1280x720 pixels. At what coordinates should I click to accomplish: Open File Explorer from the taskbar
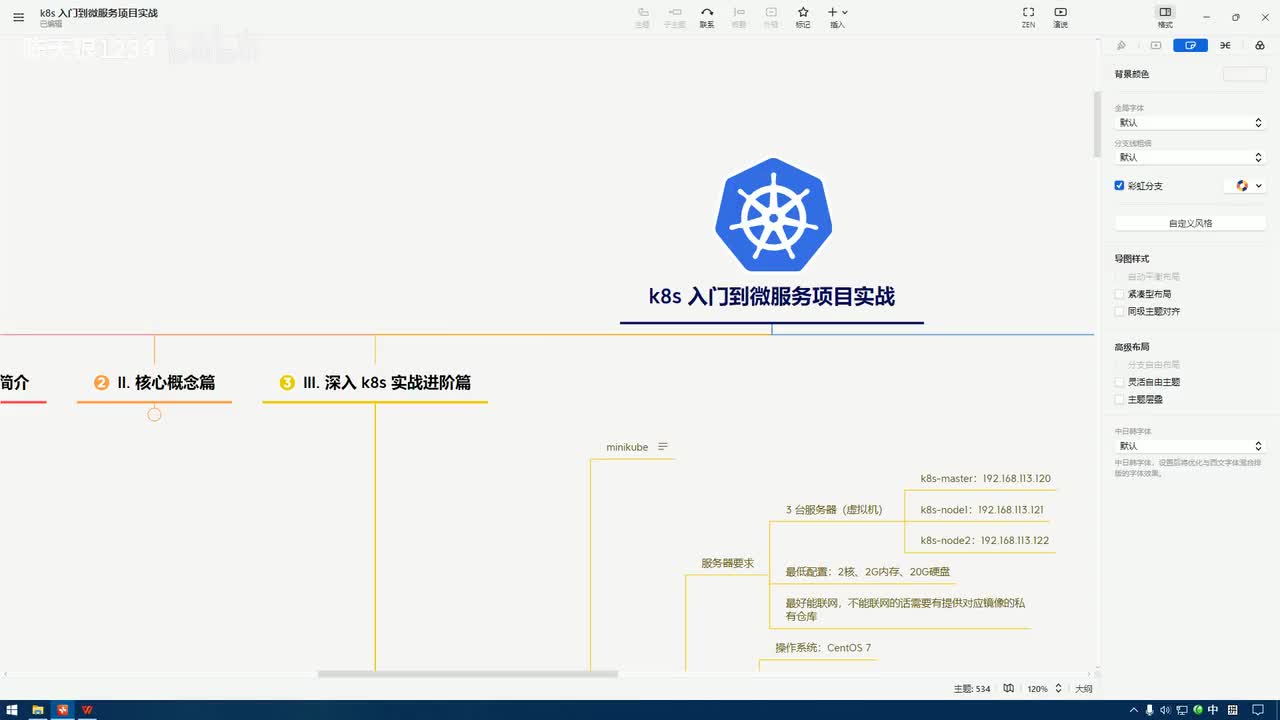[38, 710]
